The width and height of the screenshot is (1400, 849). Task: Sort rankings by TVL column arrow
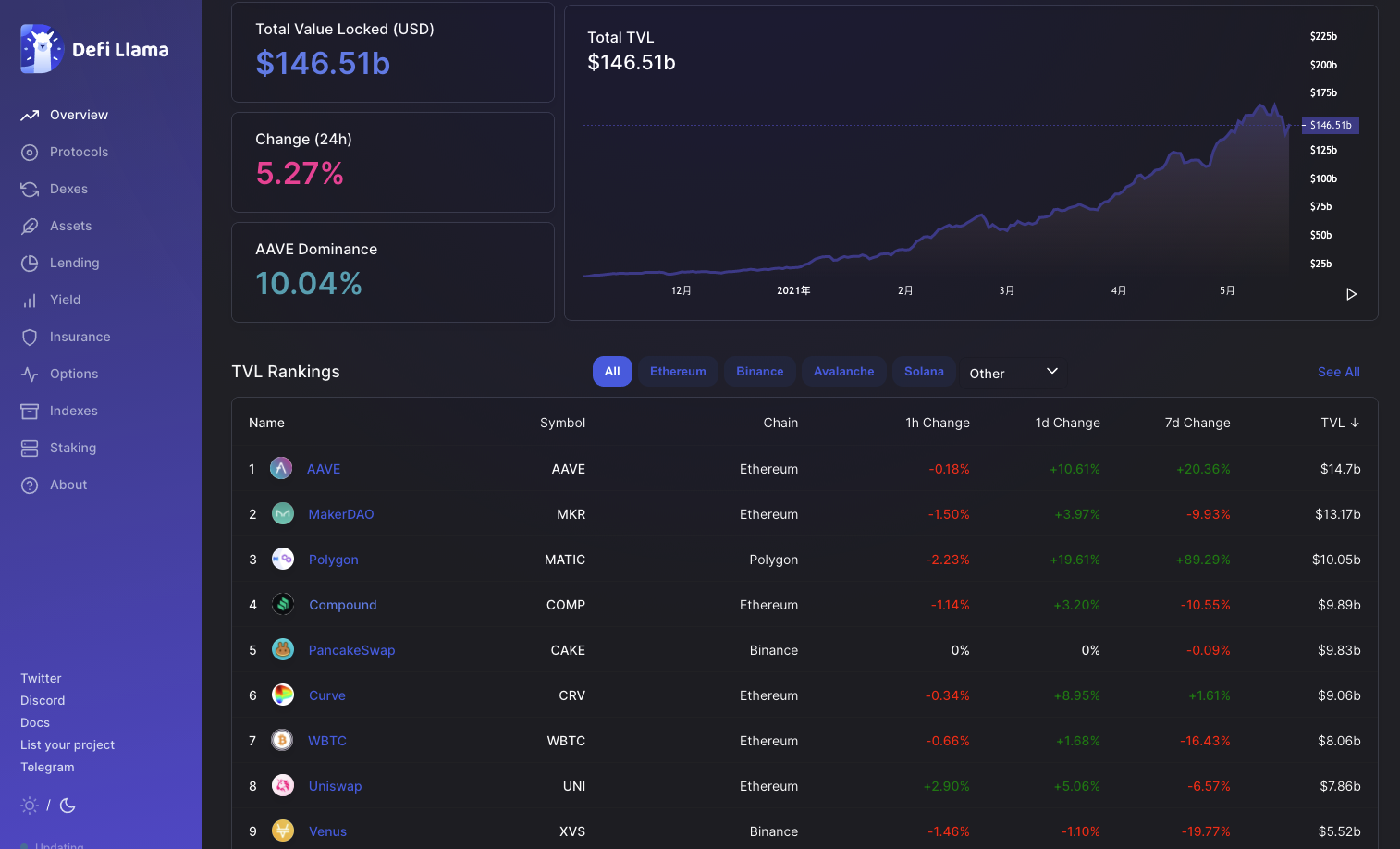1355,423
